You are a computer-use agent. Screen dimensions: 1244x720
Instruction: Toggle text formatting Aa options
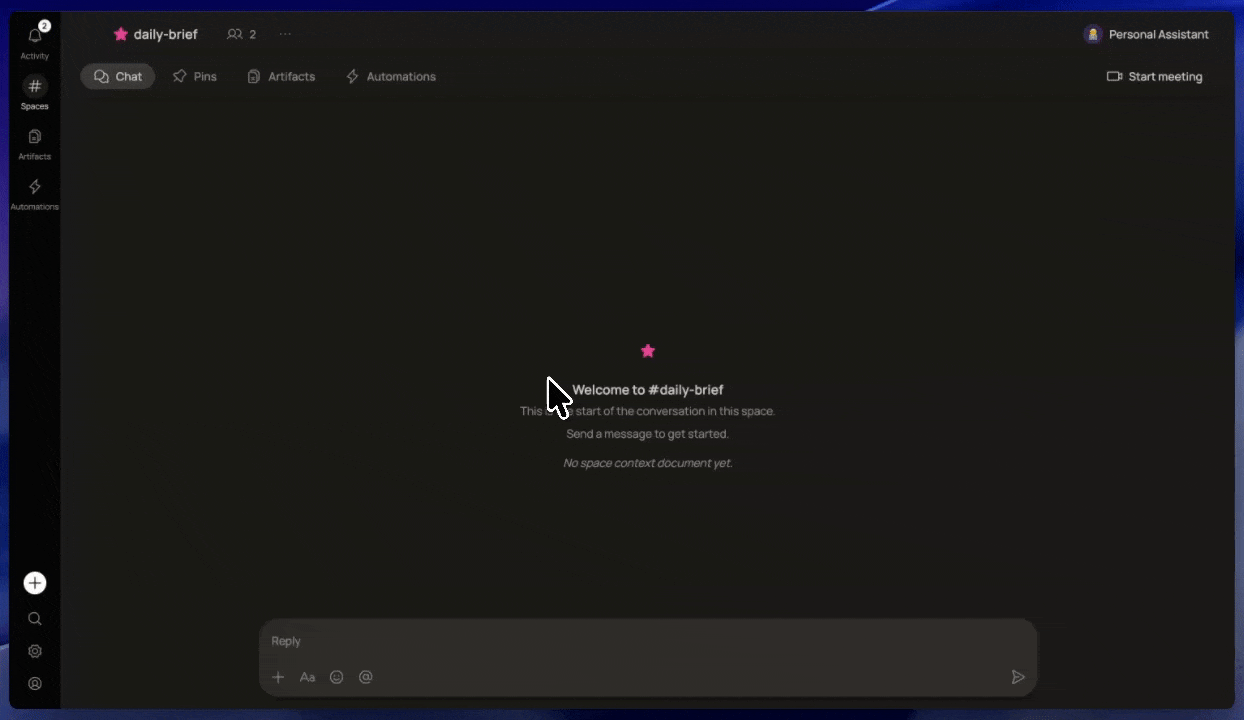(307, 677)
